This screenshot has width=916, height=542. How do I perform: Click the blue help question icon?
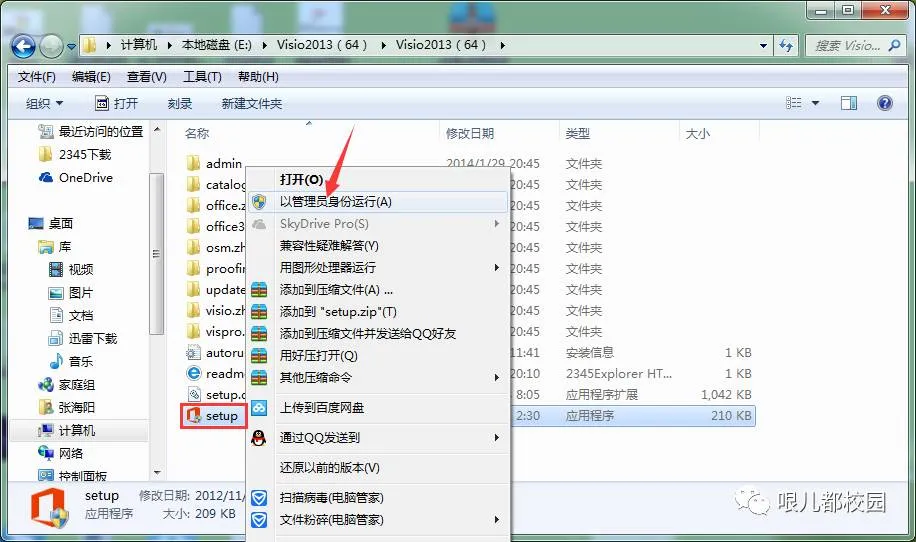coord(884,103)
